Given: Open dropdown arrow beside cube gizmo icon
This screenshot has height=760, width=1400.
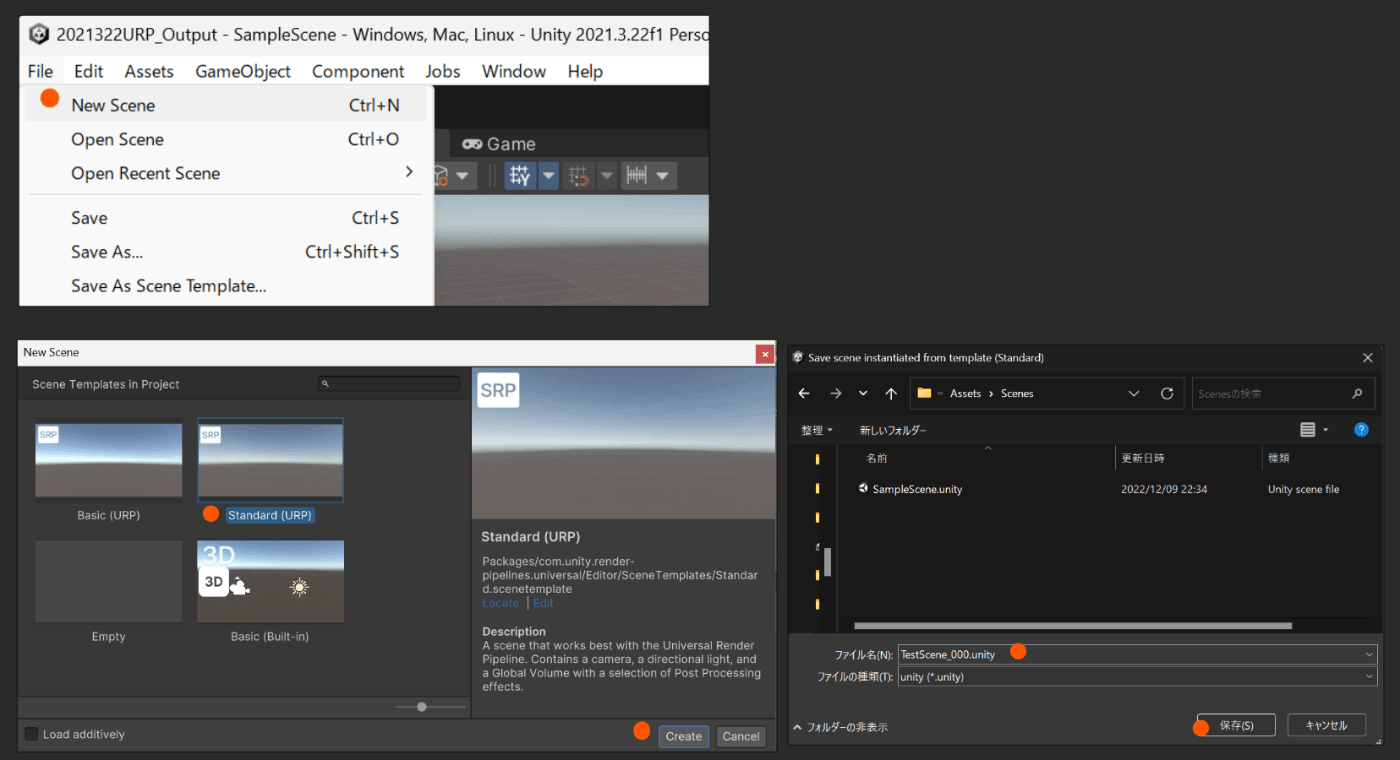Looking at the screenshot, I should coord(462,176).
